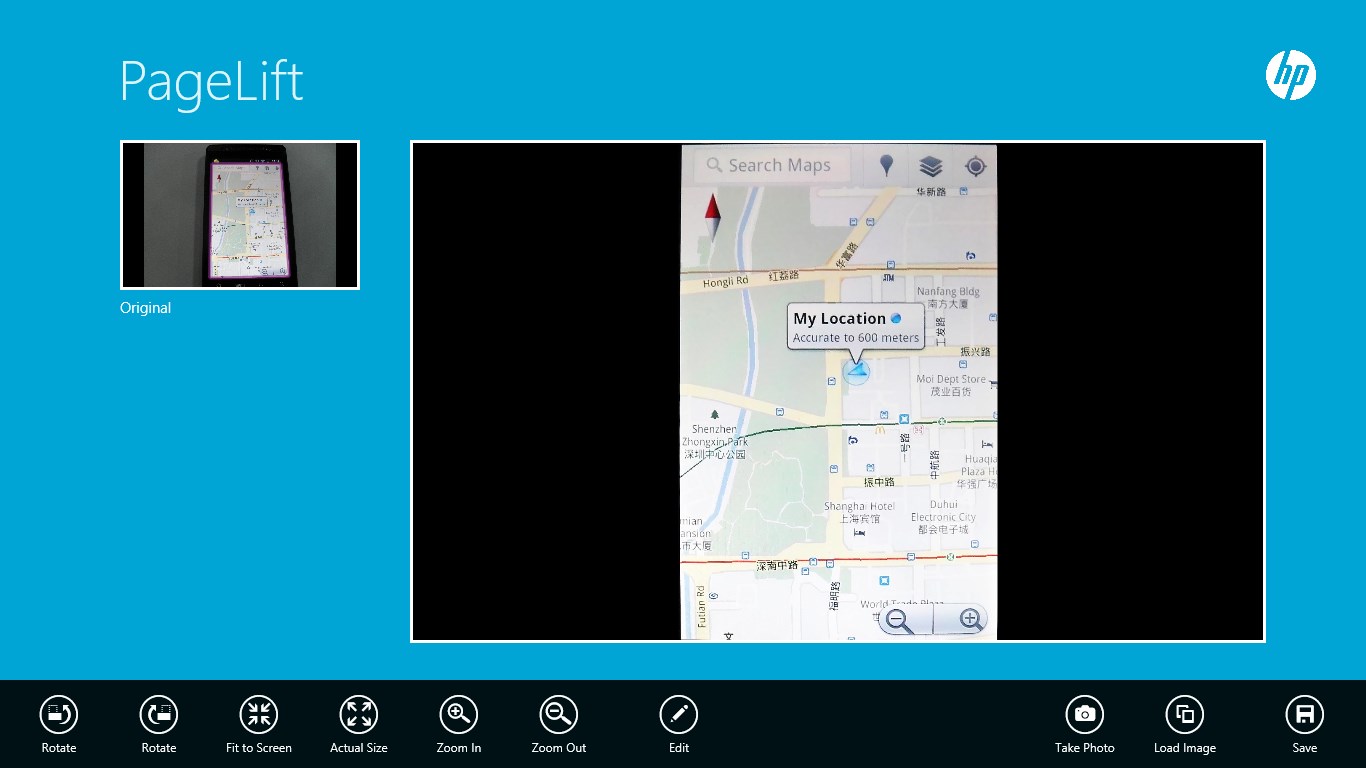1366x768 pixels.
Task: Open the Edit pencil tool
Action: click(x=679, y=715)
